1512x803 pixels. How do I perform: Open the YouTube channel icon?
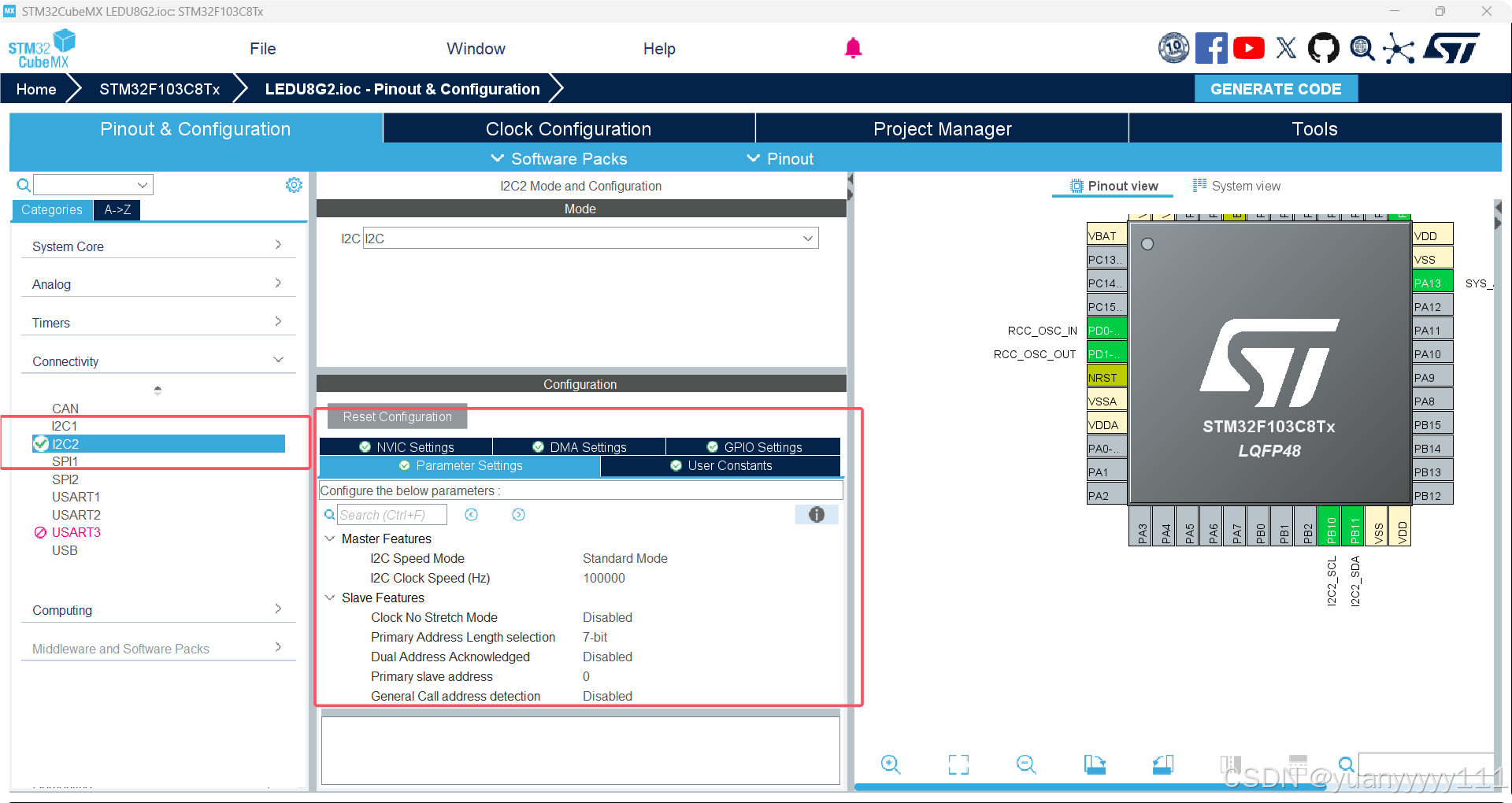pos(1248,48)
